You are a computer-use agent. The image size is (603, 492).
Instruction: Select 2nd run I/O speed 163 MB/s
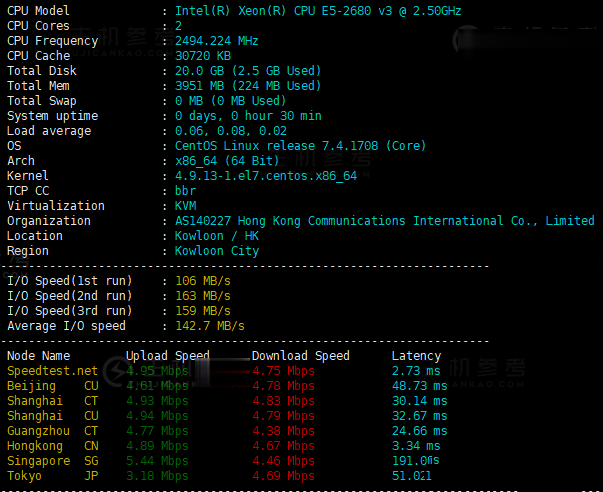click(203, 296)
